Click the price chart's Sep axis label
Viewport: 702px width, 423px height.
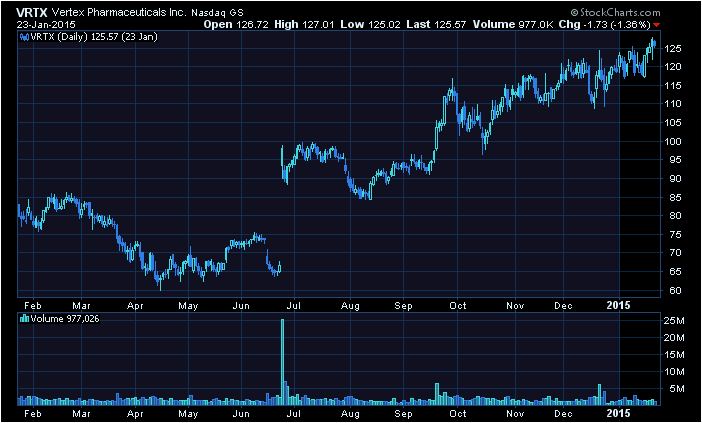pos(403,306)
